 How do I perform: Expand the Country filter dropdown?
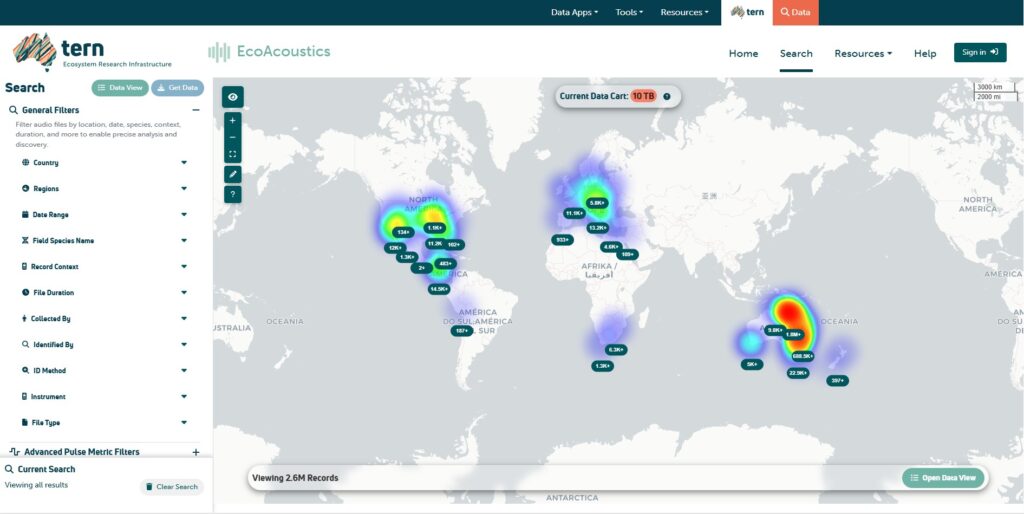click(184, 163)
